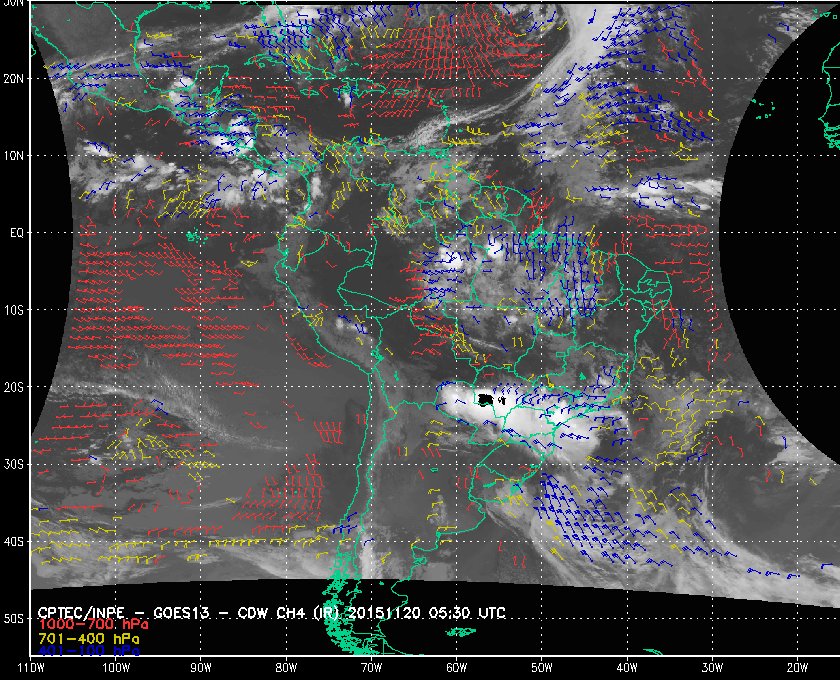The image size is (840, 680).
Task: Click the 40W longitude axis label
Action: 626,667
